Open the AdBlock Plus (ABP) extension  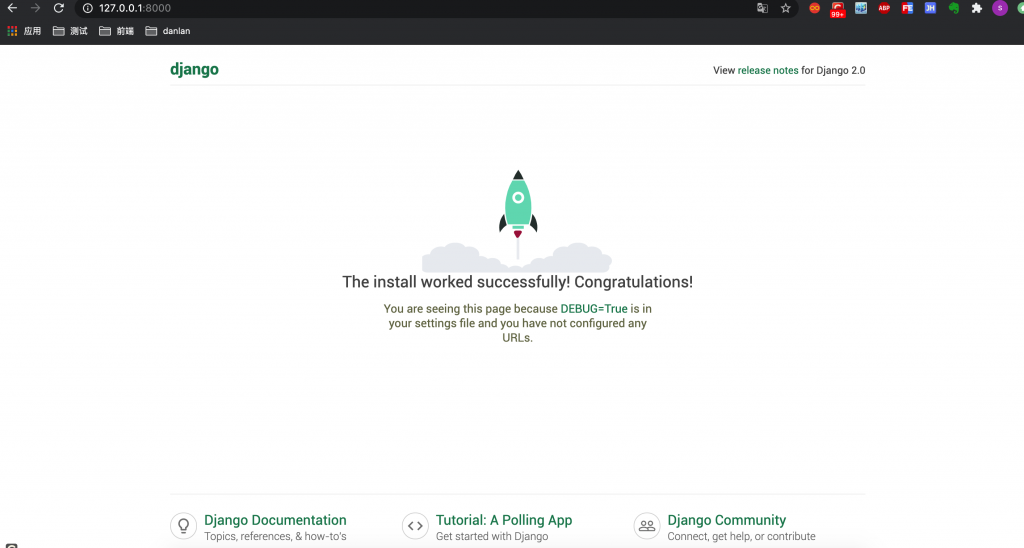pos(884,8)
